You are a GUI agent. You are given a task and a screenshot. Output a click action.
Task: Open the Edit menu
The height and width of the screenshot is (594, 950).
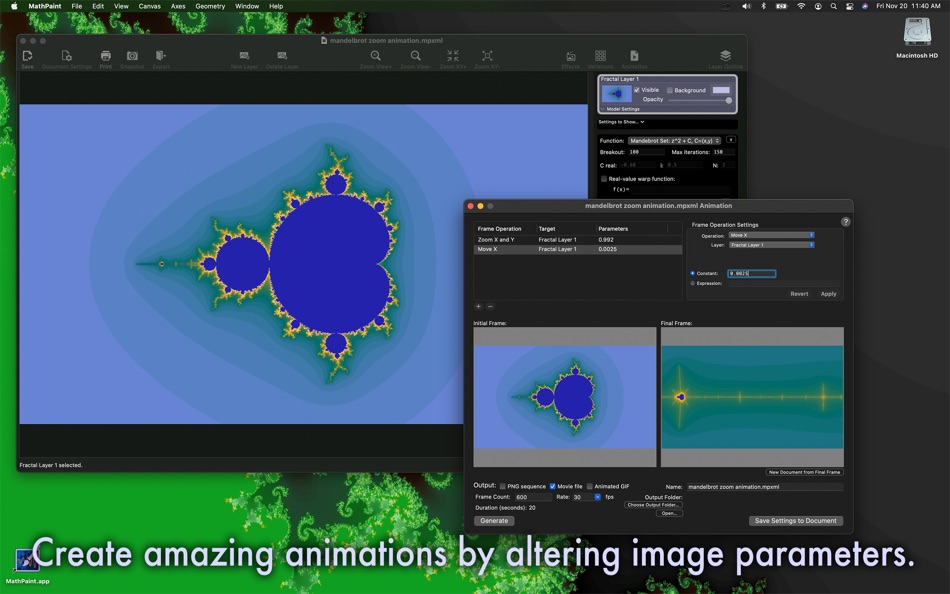(98, 6)
